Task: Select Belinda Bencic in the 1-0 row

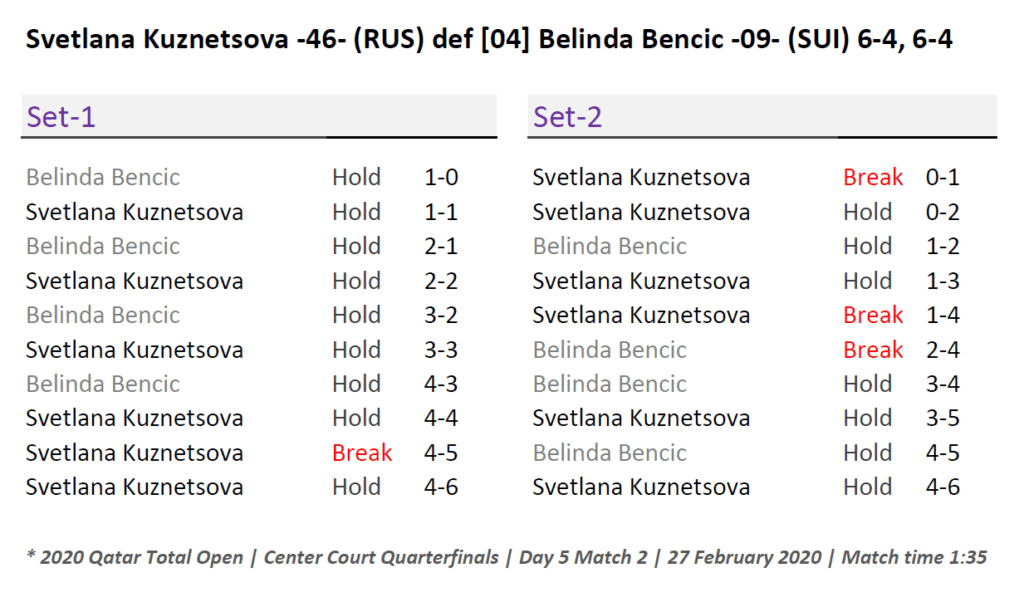Action: pos(103,178)
